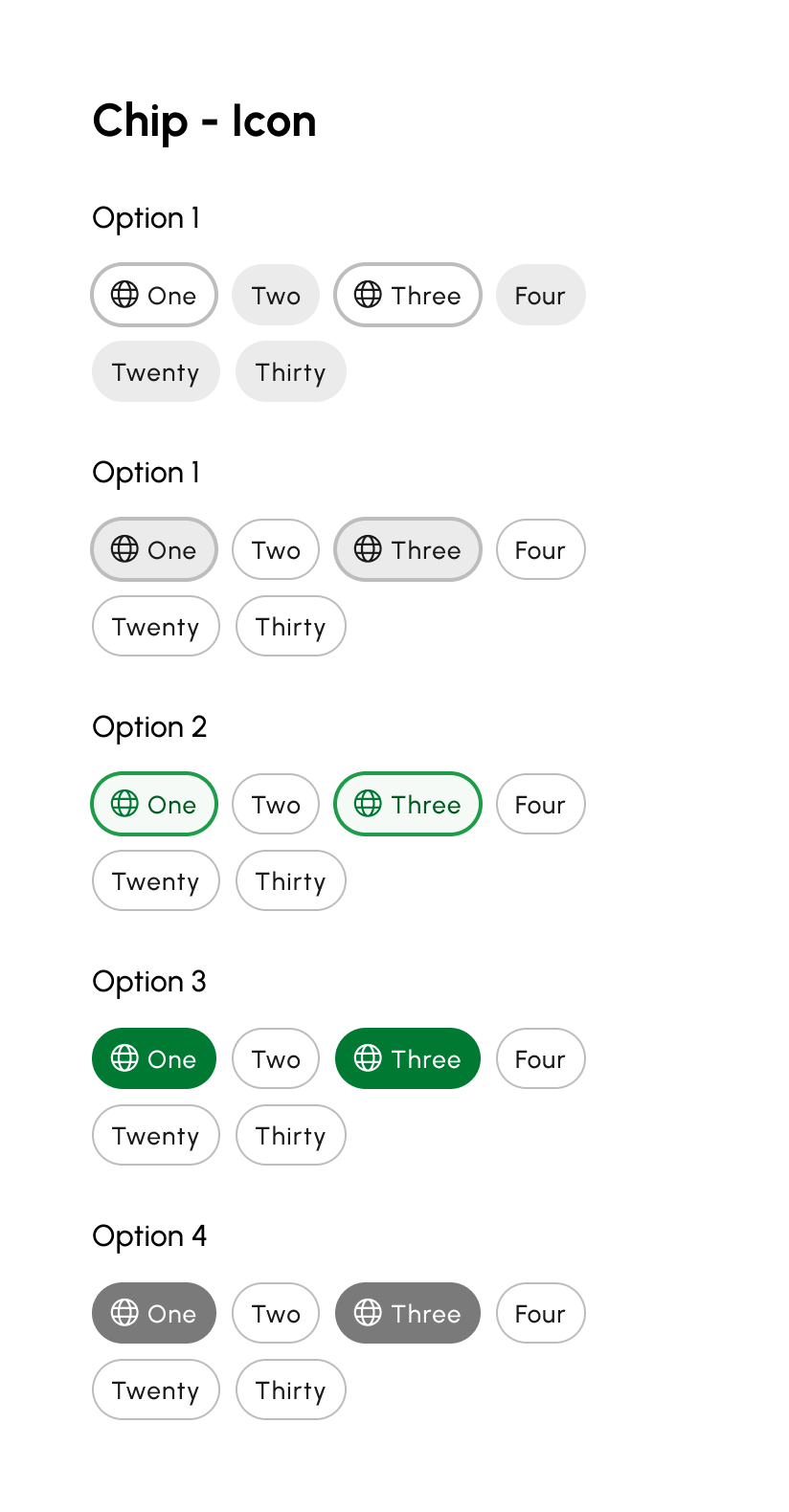Choose the Twenty chip under Option 2

pos(155,880)
